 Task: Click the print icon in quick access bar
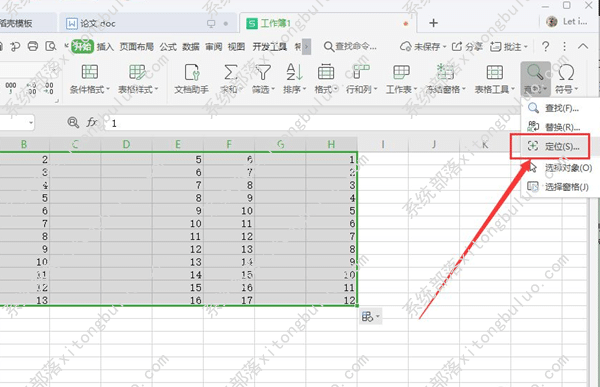pyautogui.click(x=33, y=47)
